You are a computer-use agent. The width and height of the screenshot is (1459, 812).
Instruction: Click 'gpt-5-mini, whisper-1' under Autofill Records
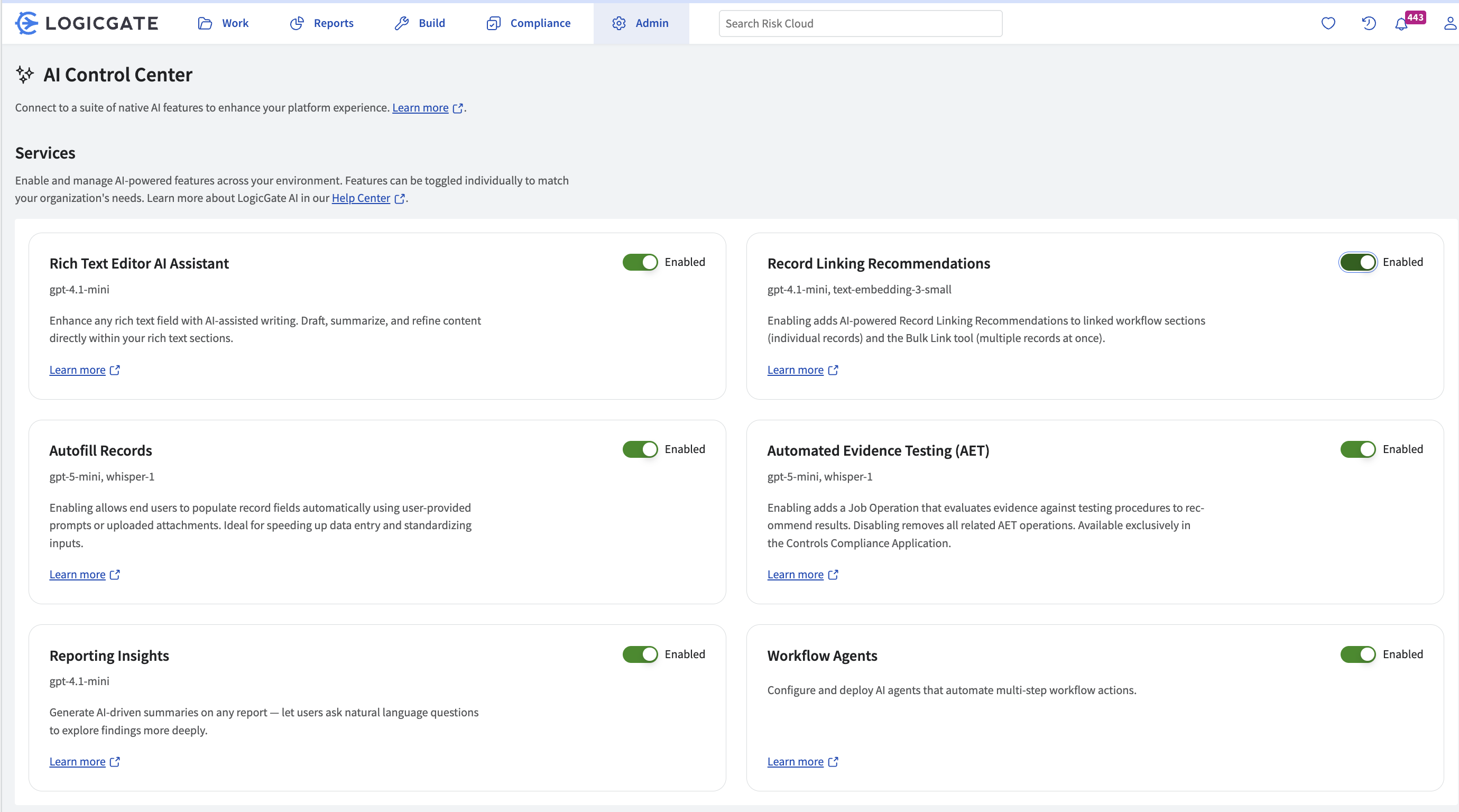pos(102,477)
